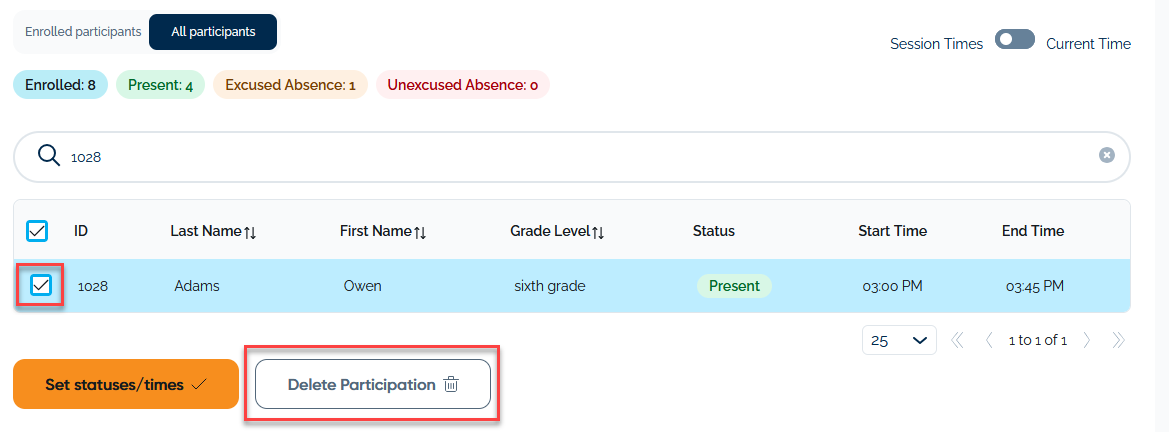Screen dimensions: 1169x432
Task: Uncheck the checkbox for Owen Adams row
Action: point(41,286)
